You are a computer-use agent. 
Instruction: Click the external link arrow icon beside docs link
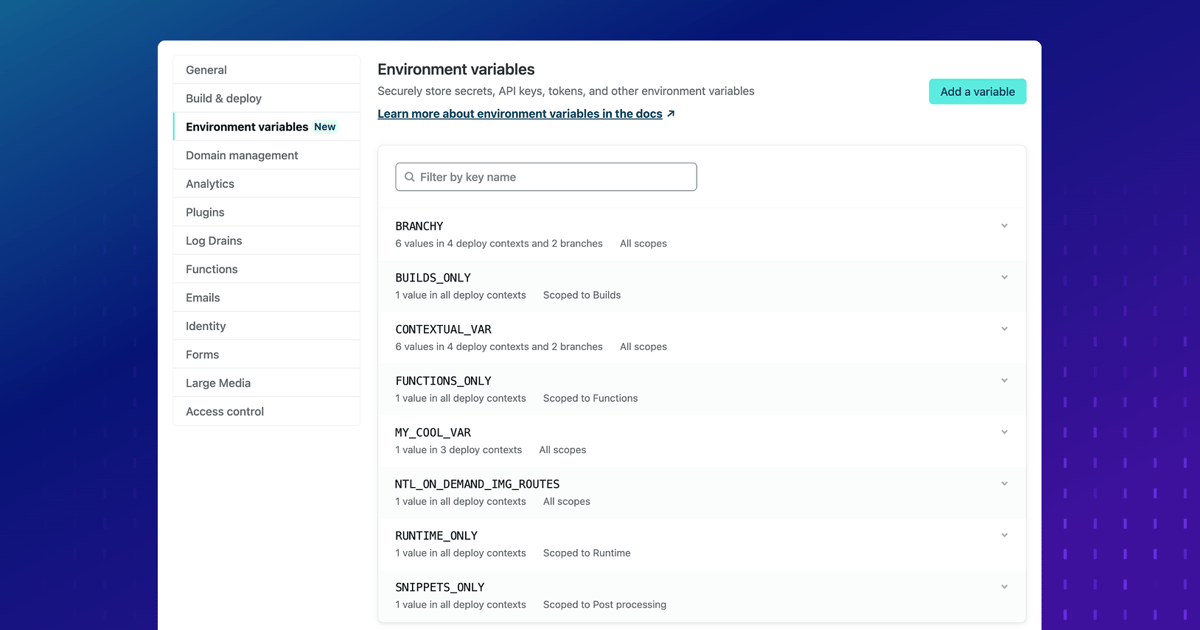tap(671, 114)
